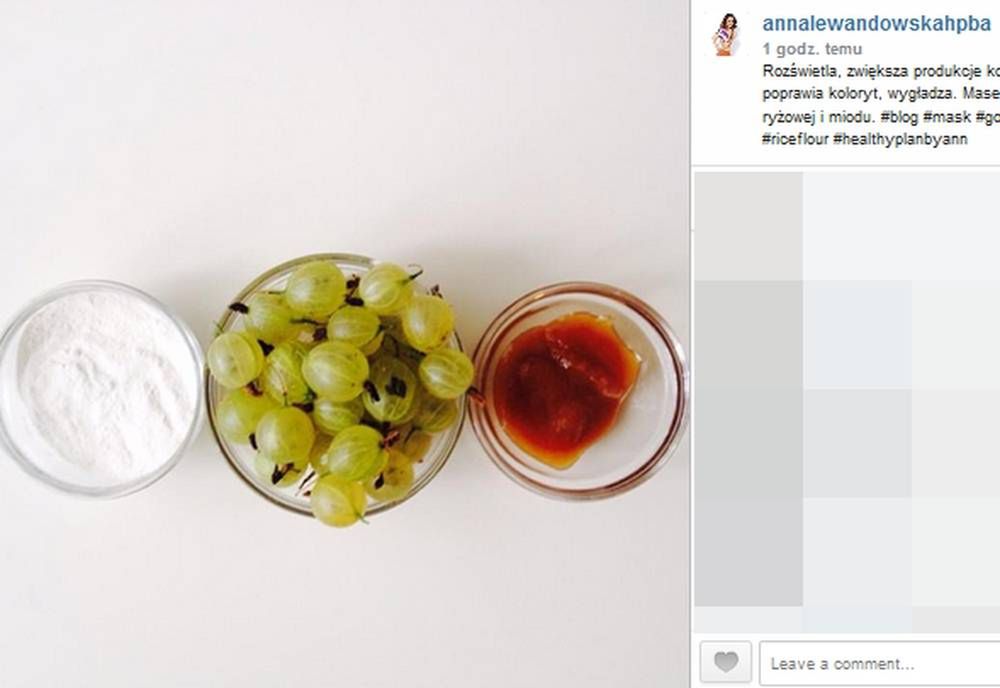Screen dimensions: 1000x688
Task: Click caption text 'ryżowej i miodu'
Action: (x=819, y=117)
